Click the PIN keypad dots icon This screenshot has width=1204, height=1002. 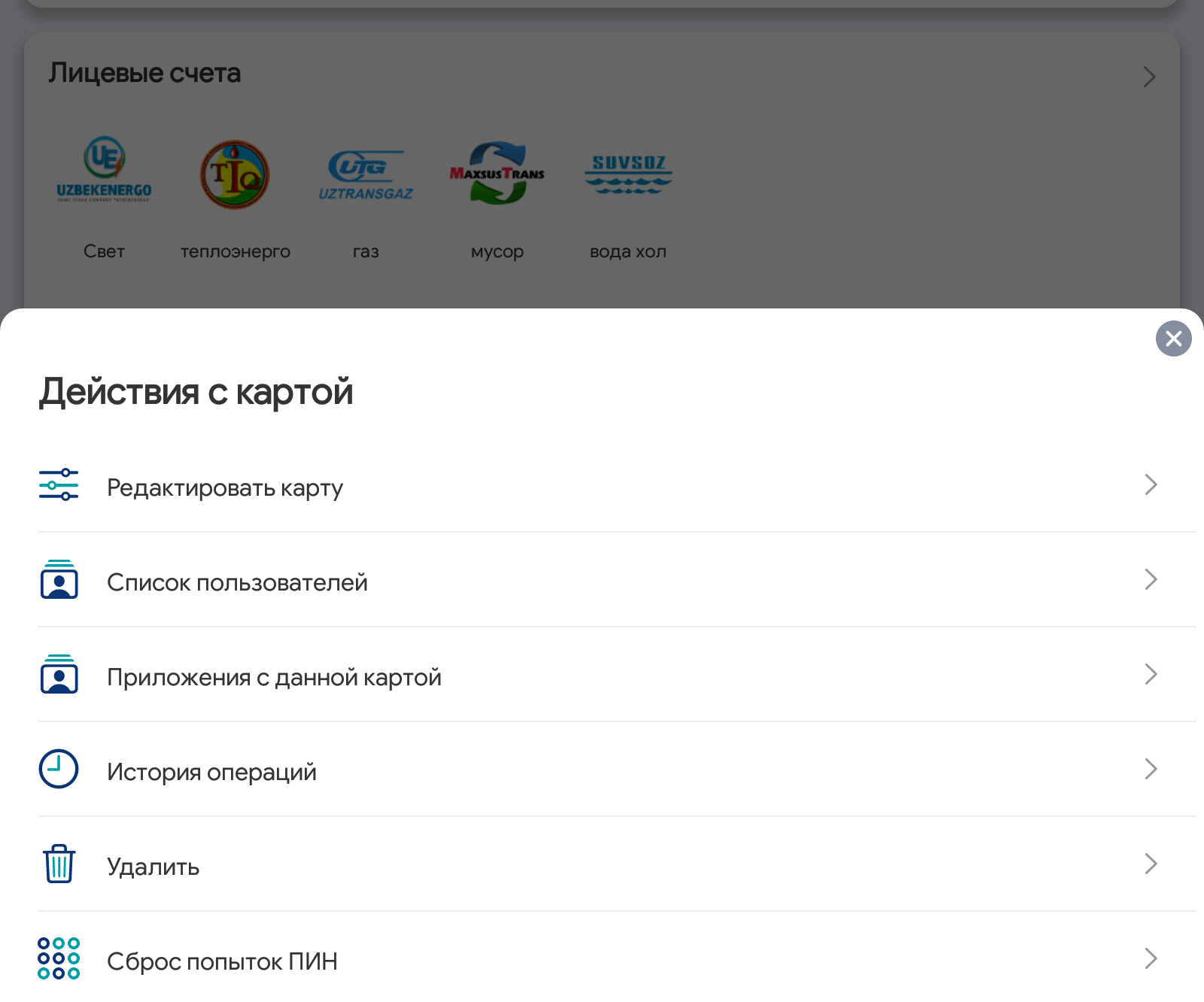(x=59, y=958)
